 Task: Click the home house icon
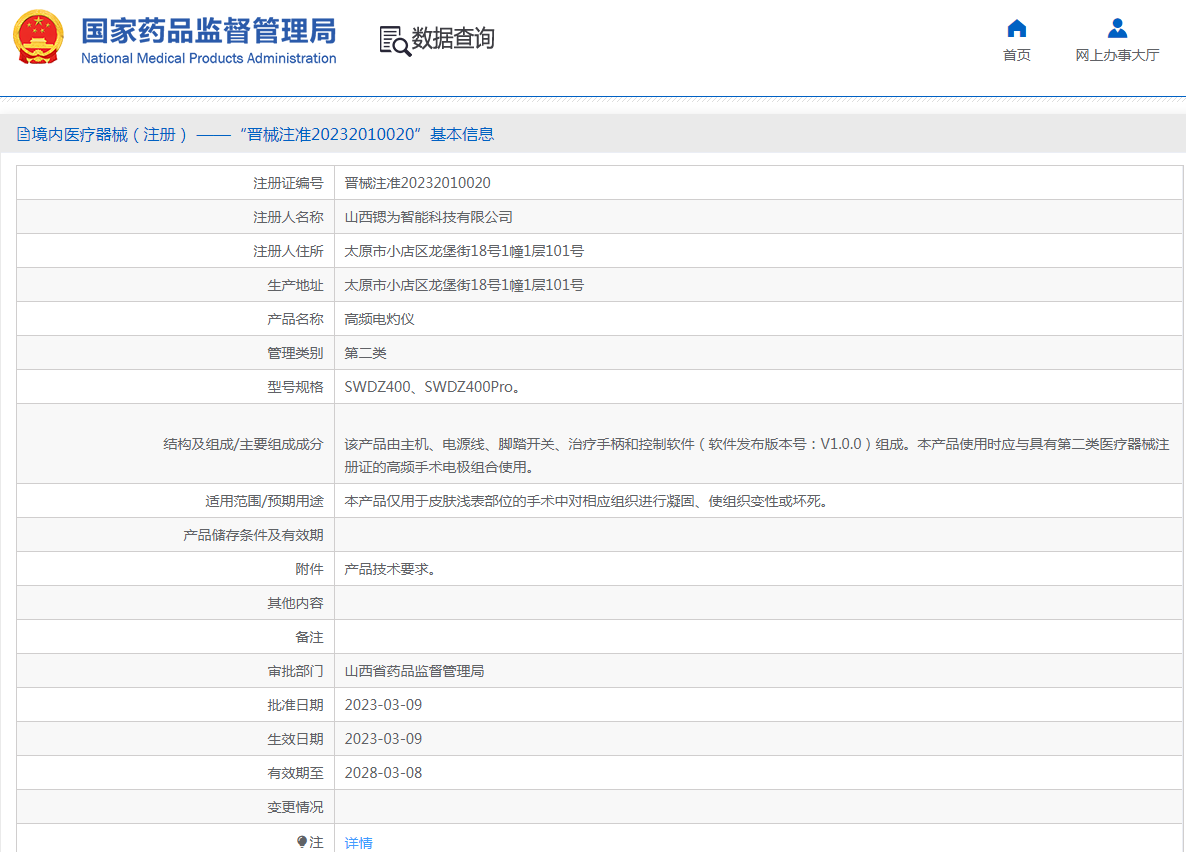click(x=1016, y=28)
